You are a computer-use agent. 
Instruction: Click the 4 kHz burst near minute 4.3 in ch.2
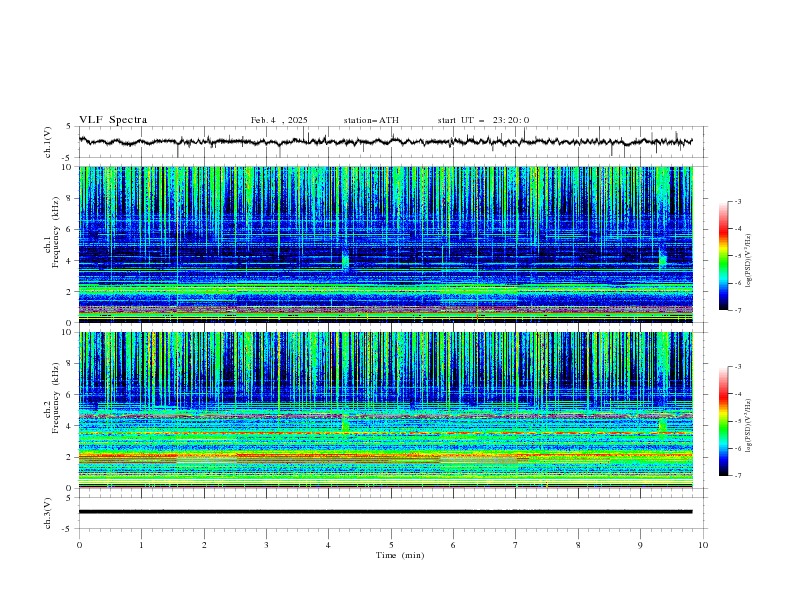coord(345,423)
